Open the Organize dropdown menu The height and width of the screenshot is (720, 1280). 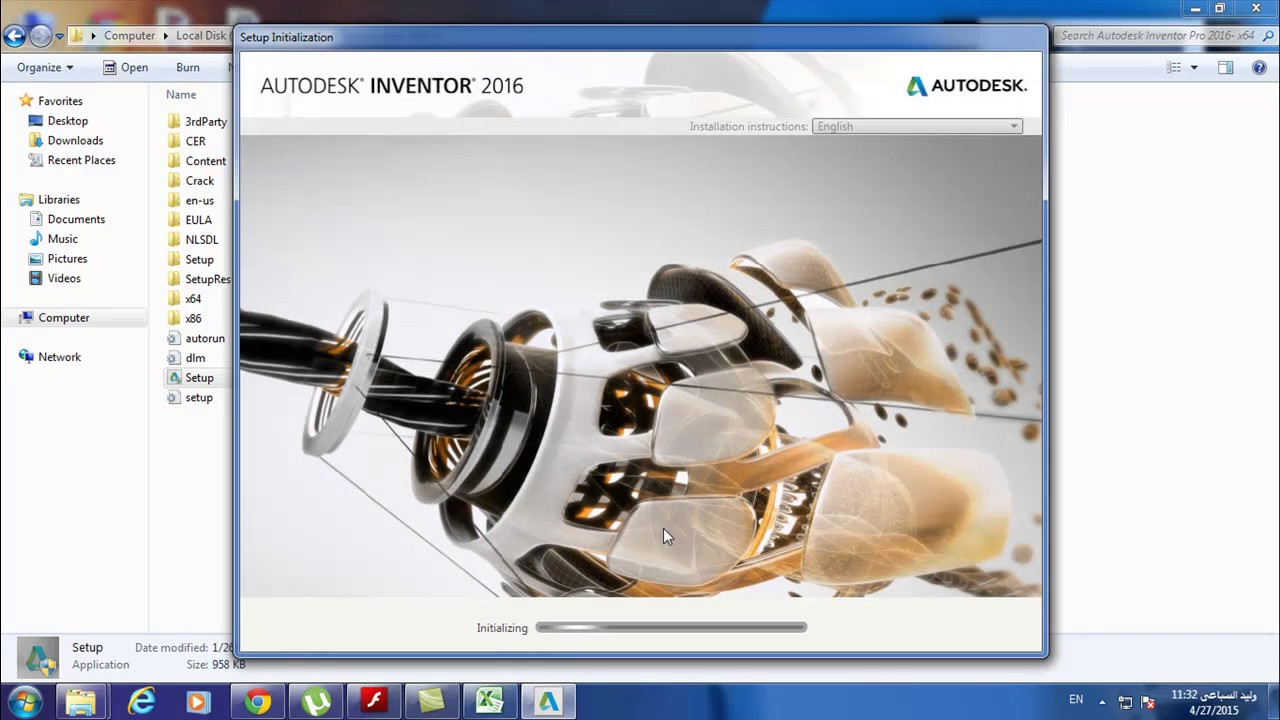coord(45,67)
